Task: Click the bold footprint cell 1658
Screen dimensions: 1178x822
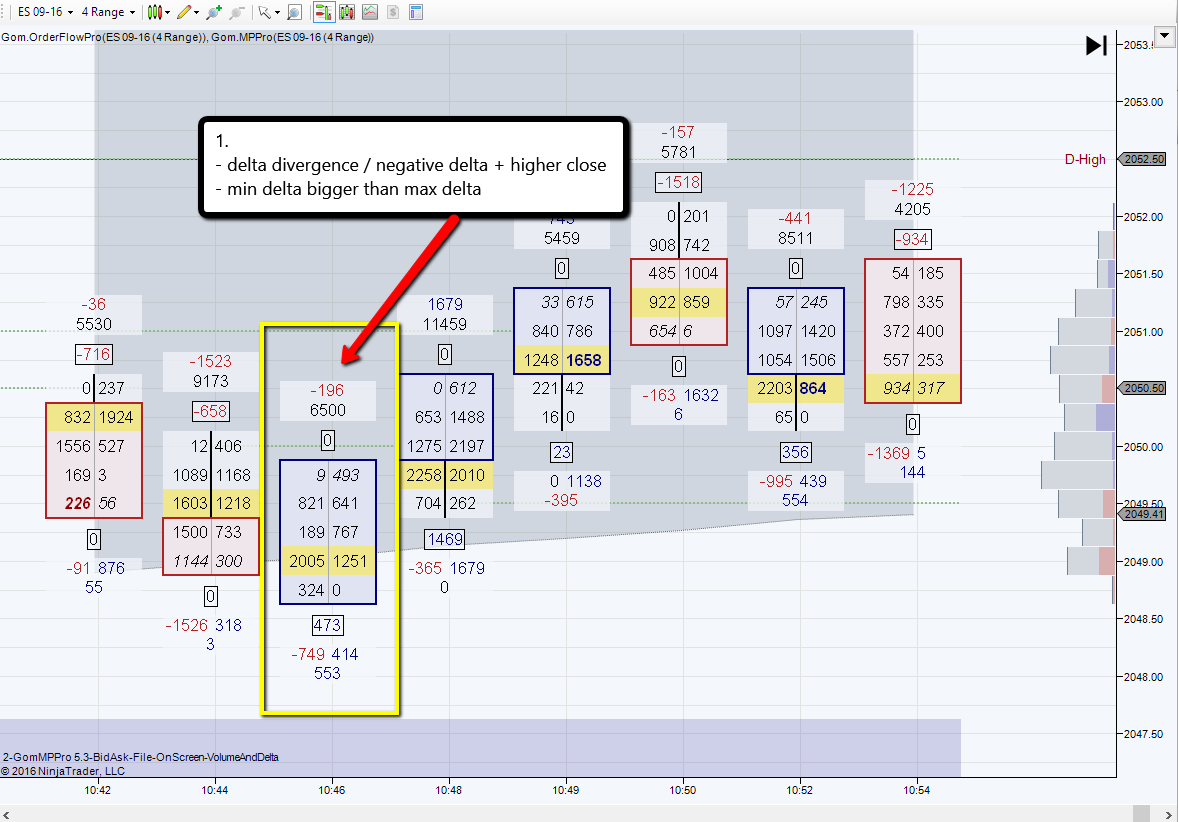Action: (584, 361)
